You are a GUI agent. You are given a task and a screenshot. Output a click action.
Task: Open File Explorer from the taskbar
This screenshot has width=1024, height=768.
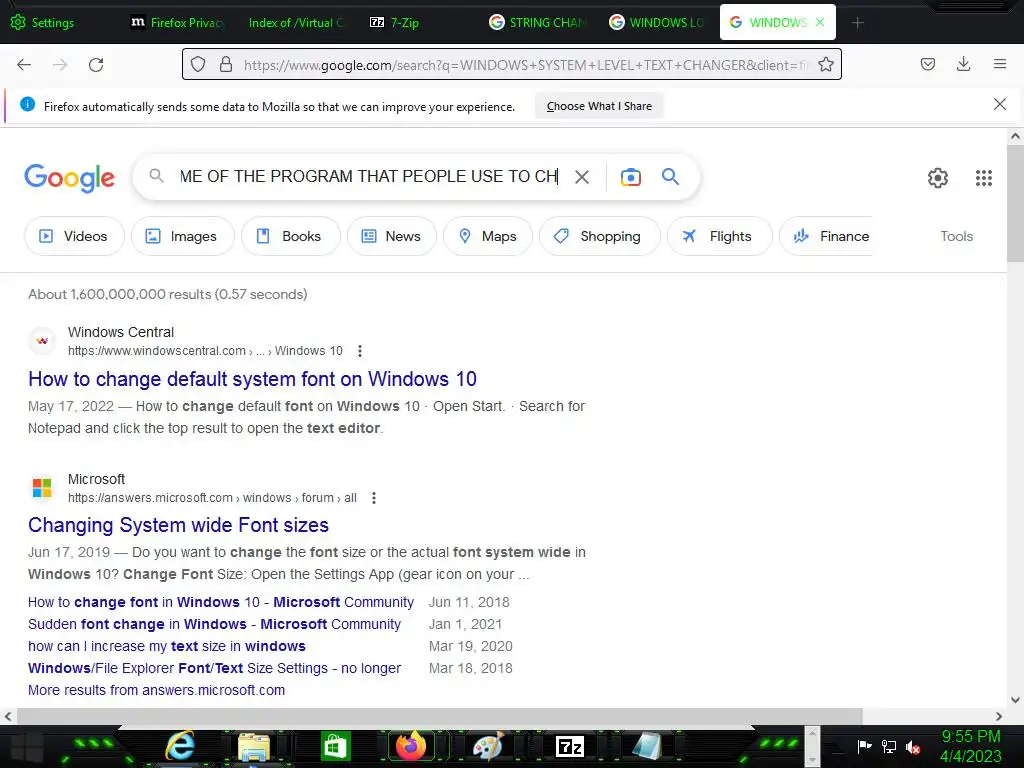click(254, 746)
